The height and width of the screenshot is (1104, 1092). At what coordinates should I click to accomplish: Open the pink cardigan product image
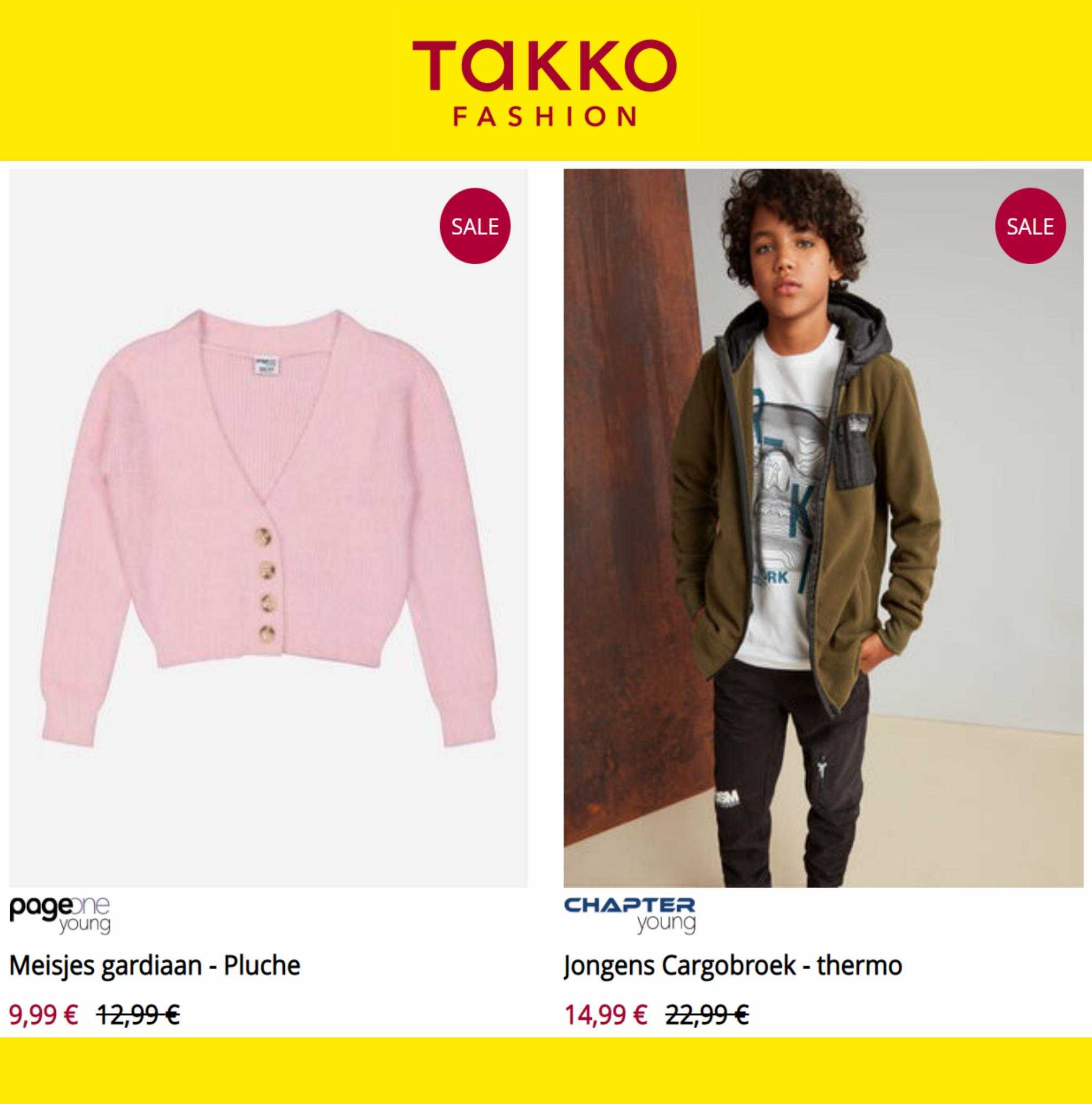point(268,528)
